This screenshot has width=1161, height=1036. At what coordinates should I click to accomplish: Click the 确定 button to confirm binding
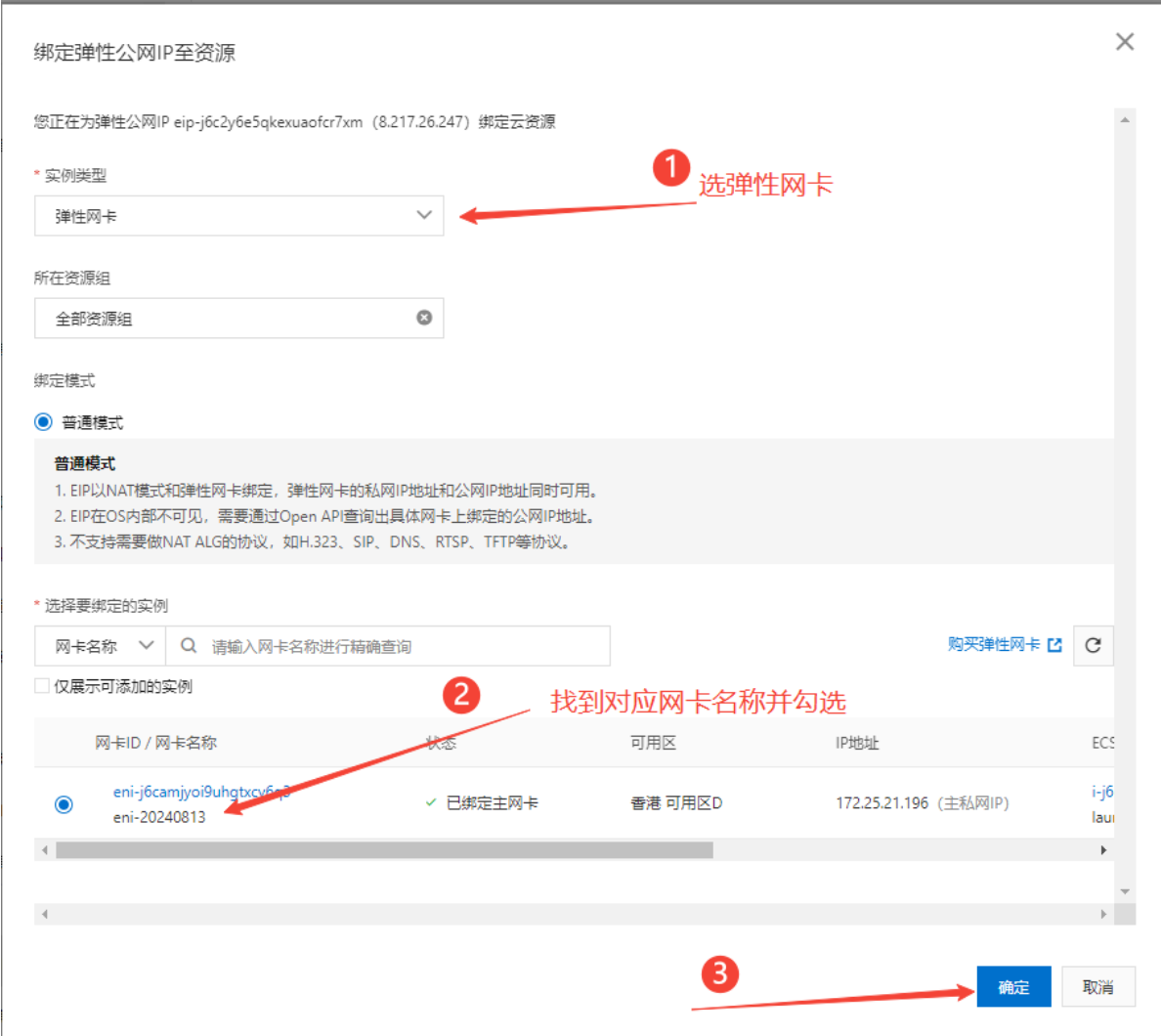click(x=1013, y=987)
